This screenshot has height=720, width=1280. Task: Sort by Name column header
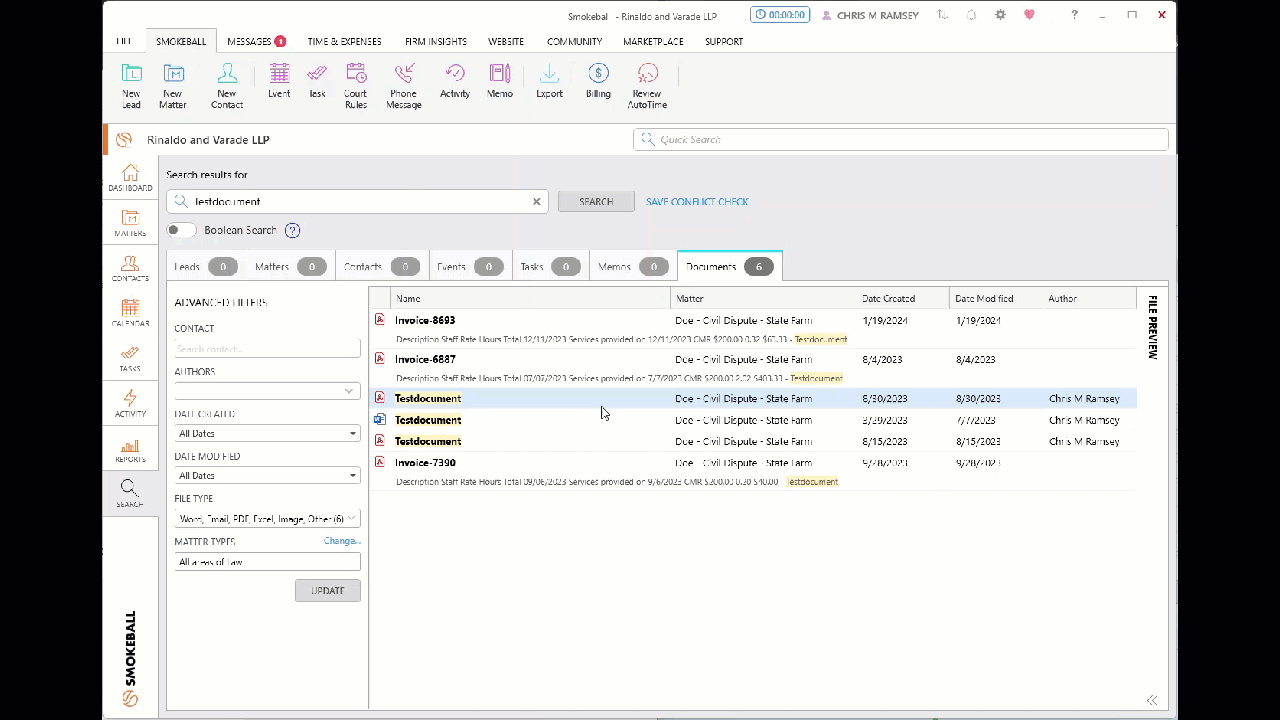(x=530, y=298)
